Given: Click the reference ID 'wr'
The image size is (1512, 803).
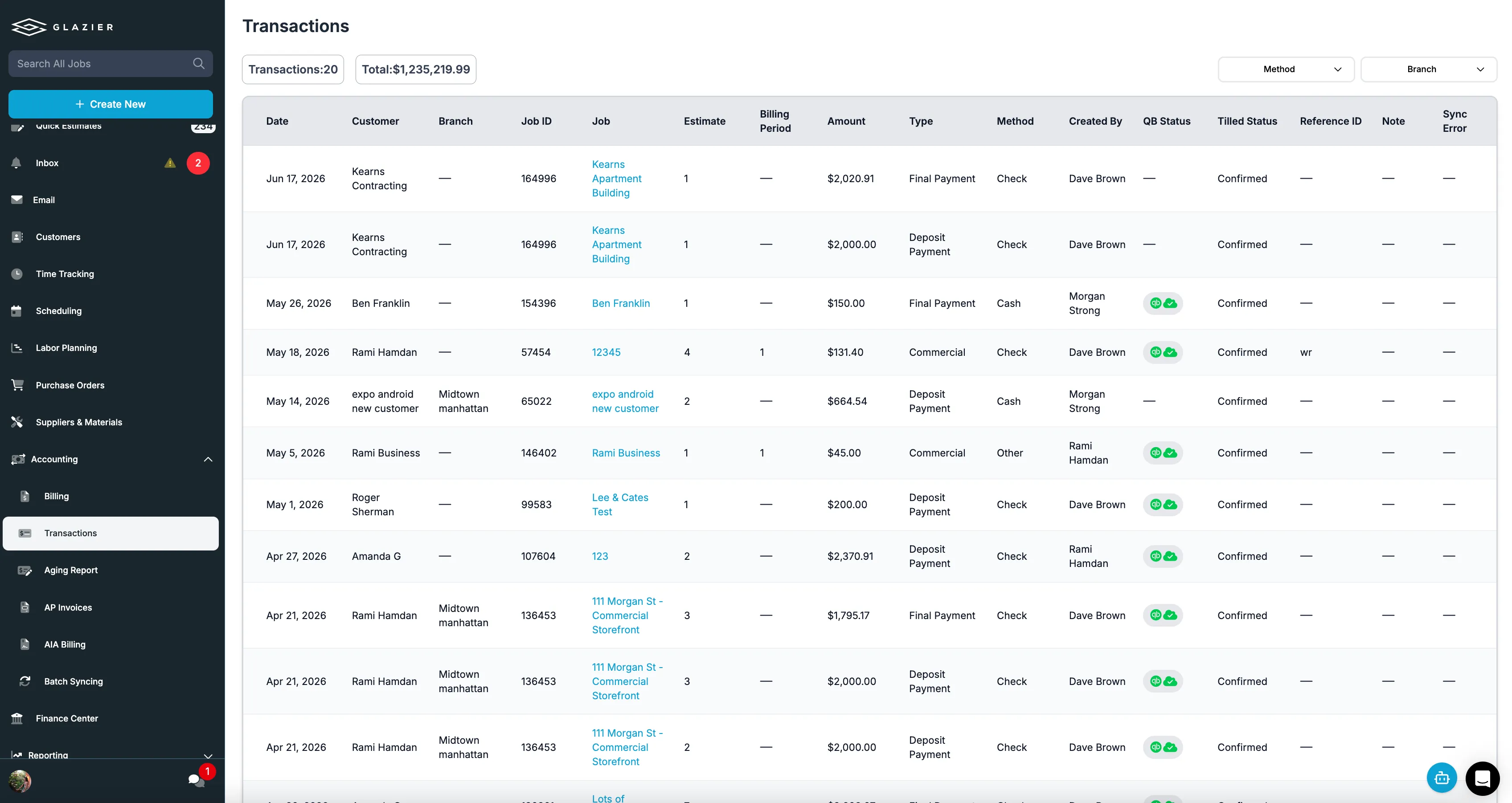Looking at the screenshot, I should click(x=1305, y=352).
